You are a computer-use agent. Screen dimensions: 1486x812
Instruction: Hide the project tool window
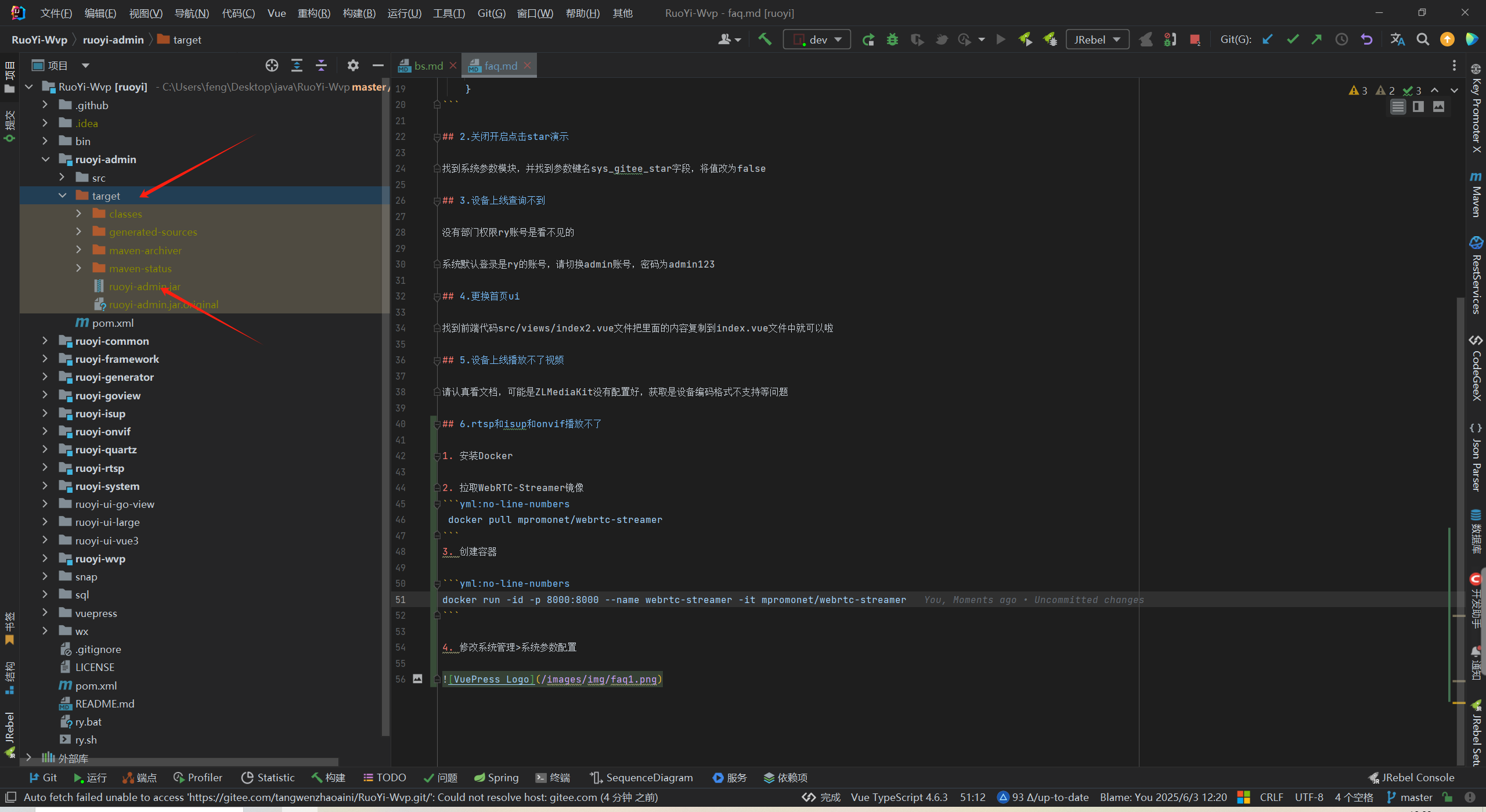click(x=378, y=66)
